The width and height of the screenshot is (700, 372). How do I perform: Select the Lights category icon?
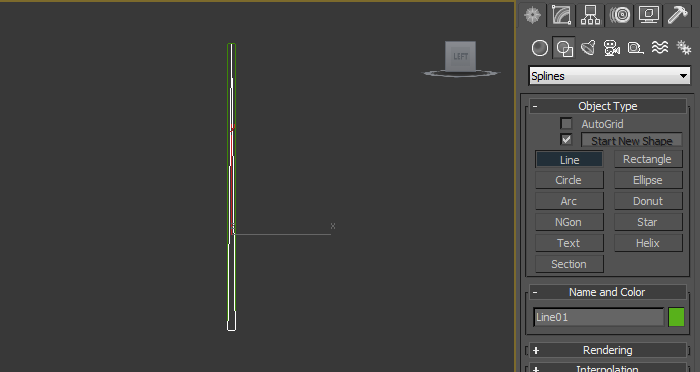click(x=588, y=48)
